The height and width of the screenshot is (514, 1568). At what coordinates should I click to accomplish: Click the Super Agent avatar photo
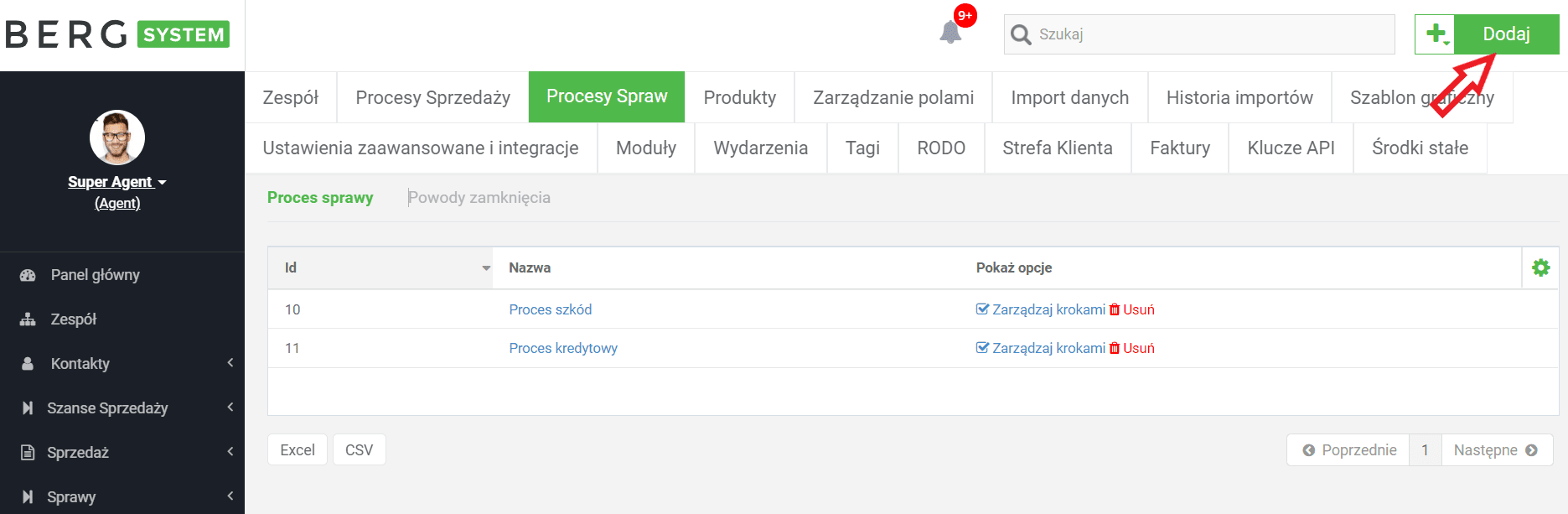click(x=117, y=138)
